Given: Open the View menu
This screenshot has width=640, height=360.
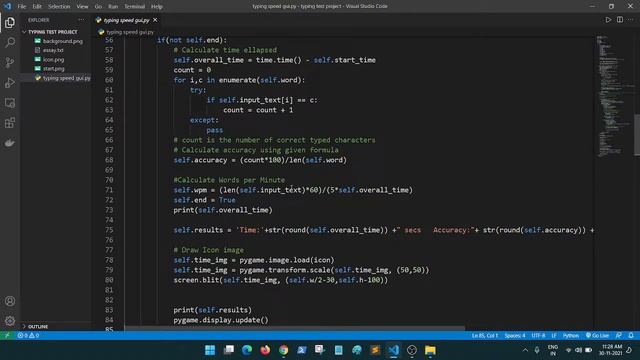Looking at the screenshot, I should click(x=82, y=7).
